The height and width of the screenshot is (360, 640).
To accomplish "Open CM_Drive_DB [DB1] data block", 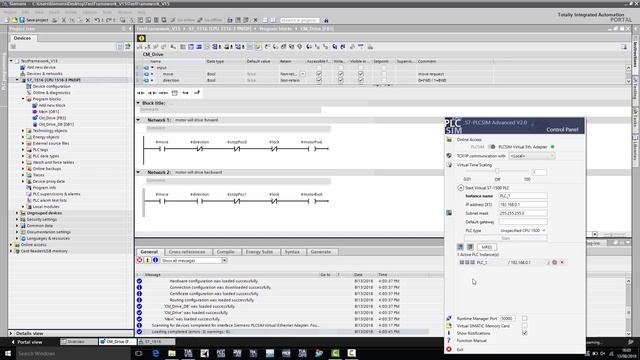I will [x=56, y=124].
